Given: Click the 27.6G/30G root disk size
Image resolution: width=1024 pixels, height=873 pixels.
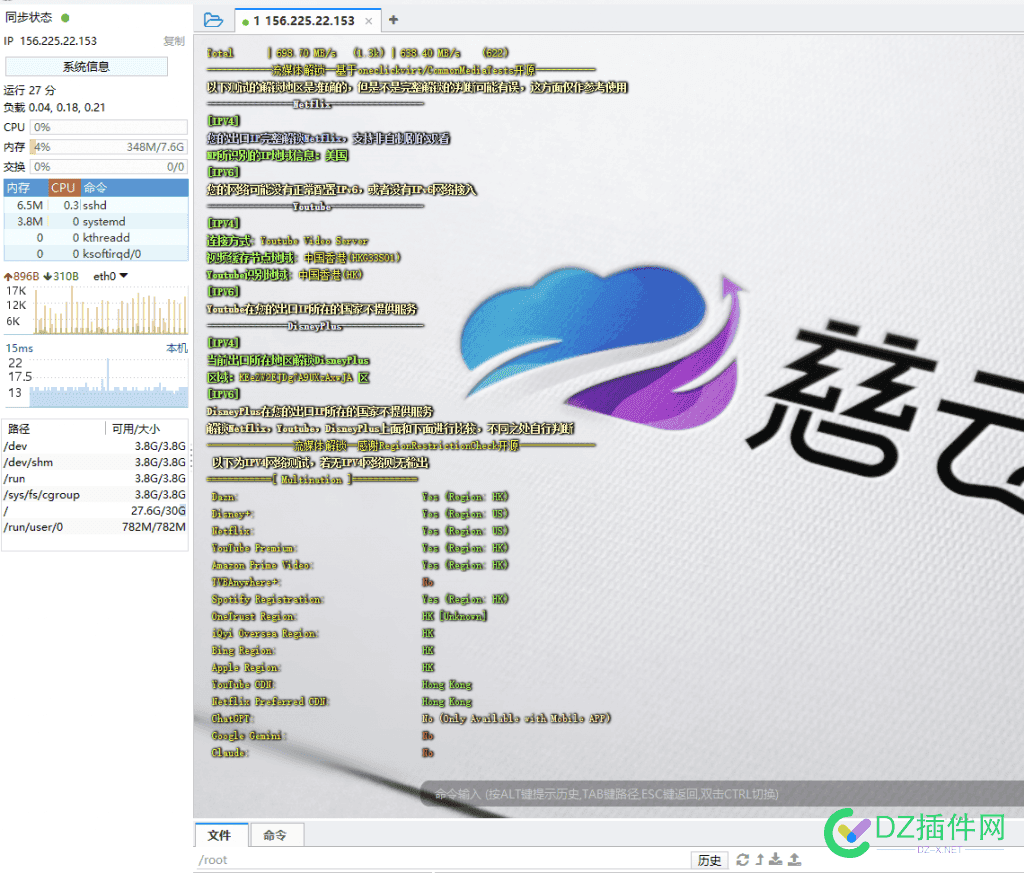Looking at the screenshot, I should coord(158,511).
